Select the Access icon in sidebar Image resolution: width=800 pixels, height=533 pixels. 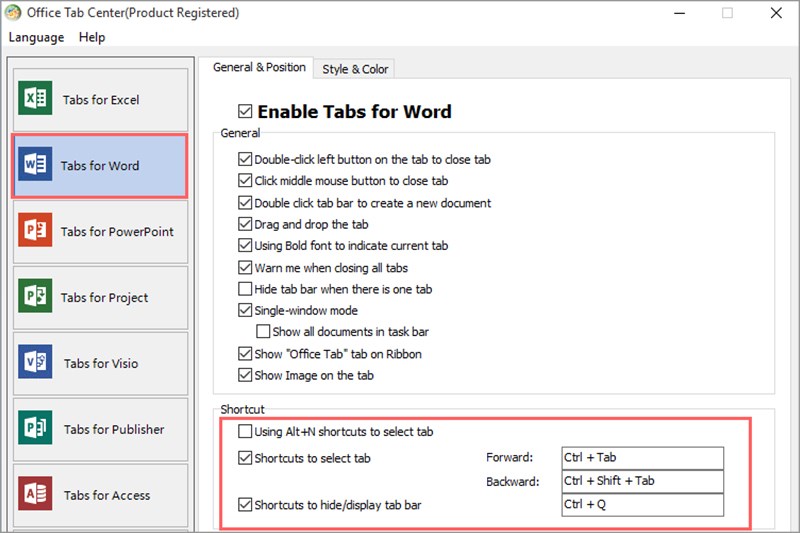[x=36, y=496]
